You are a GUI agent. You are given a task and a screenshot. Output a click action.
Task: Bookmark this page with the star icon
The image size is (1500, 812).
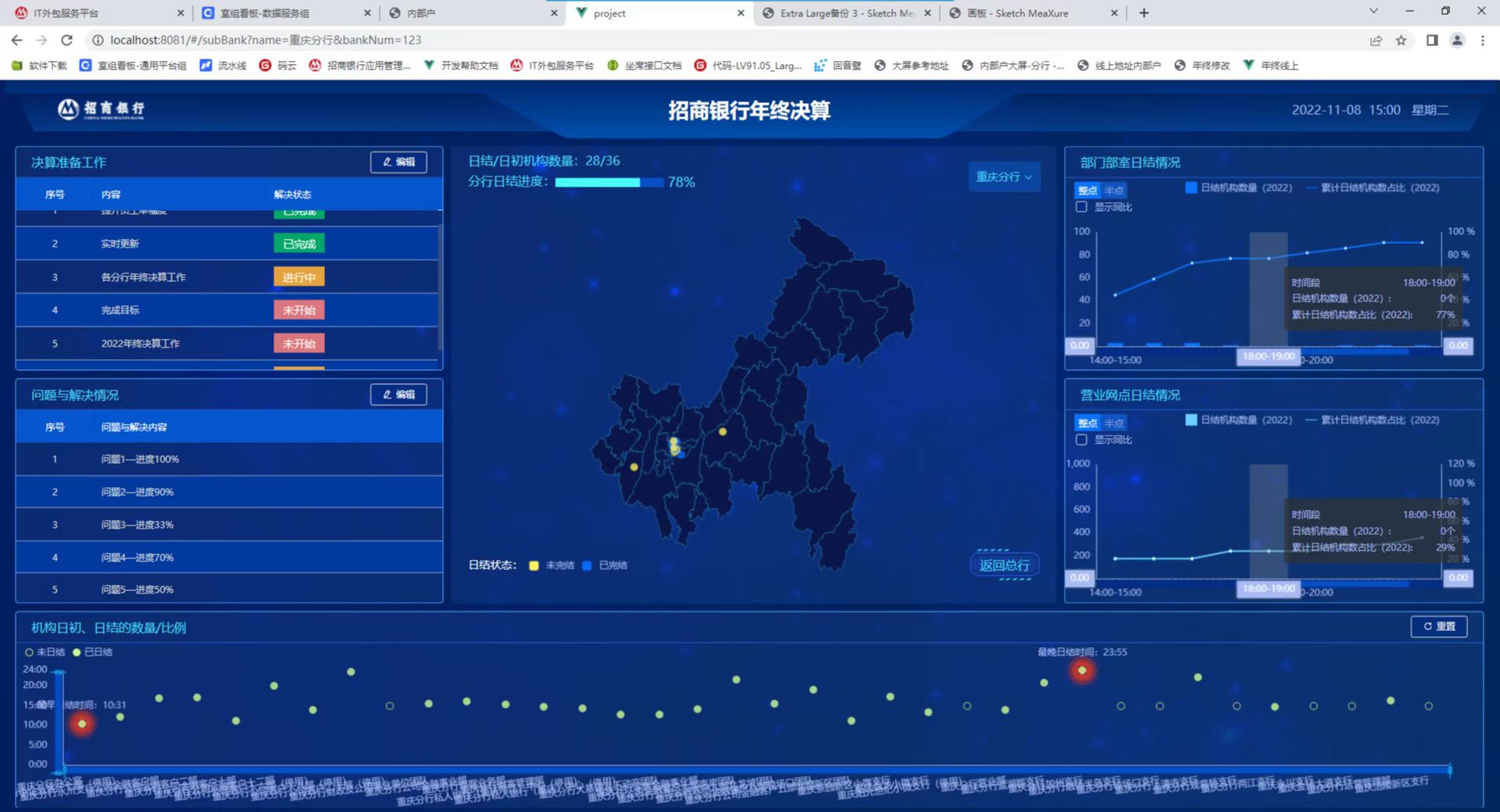1401,40
